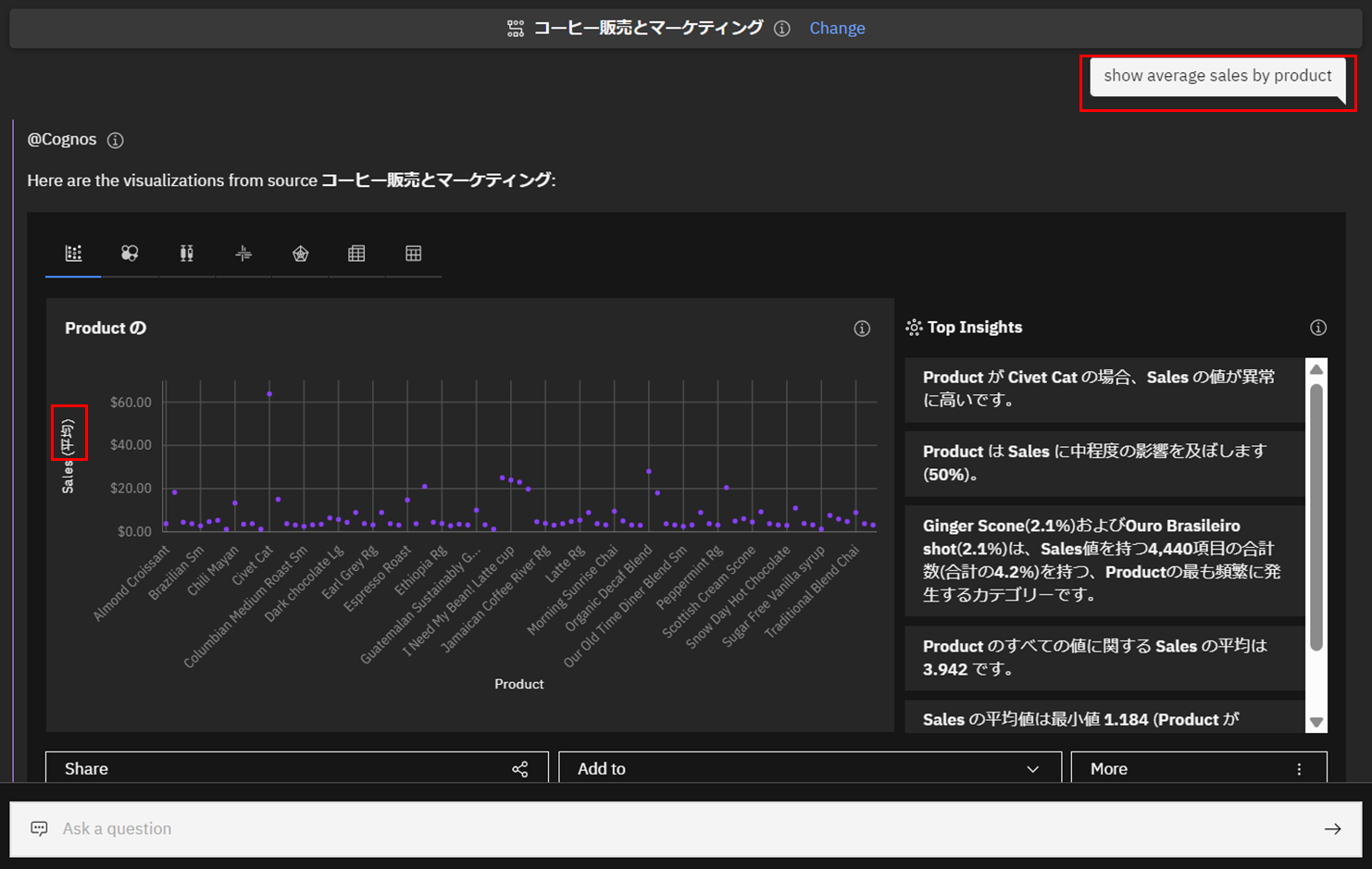
Task: Click the send arrow in the question box
Action: [x=1332, y=829]
